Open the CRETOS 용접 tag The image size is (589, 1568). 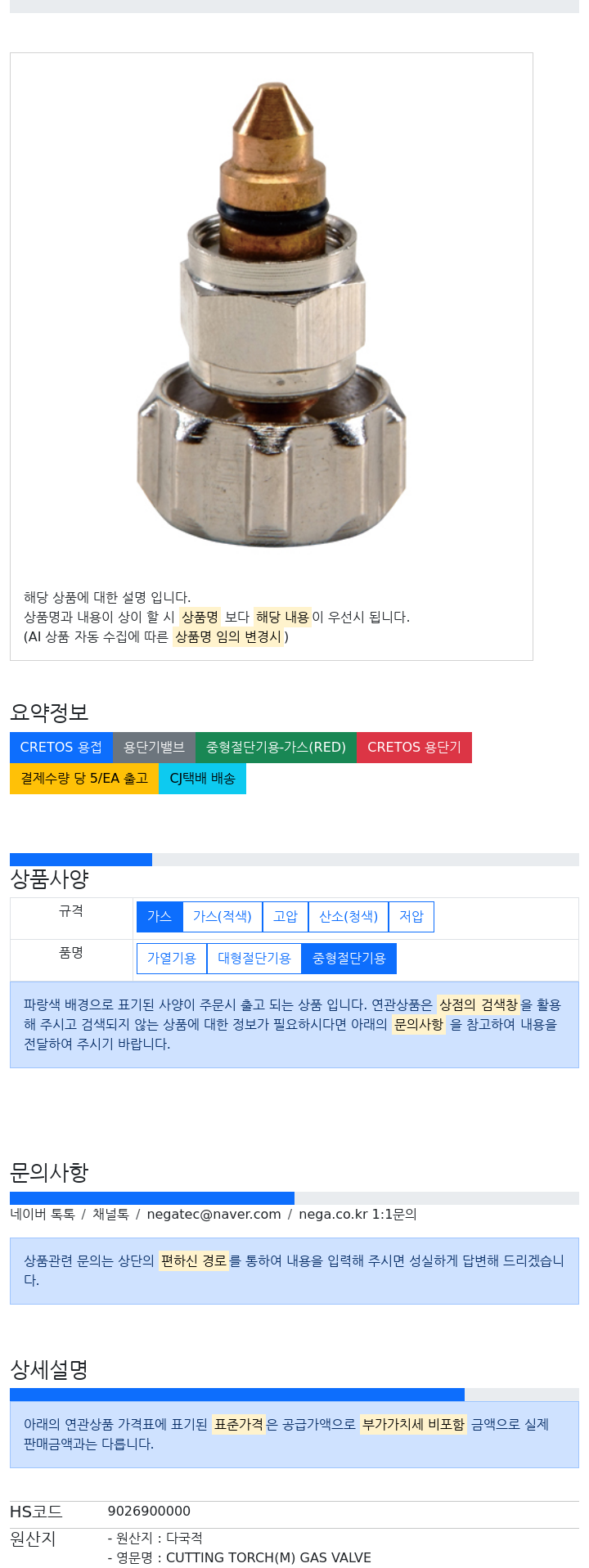coord(61,748)
